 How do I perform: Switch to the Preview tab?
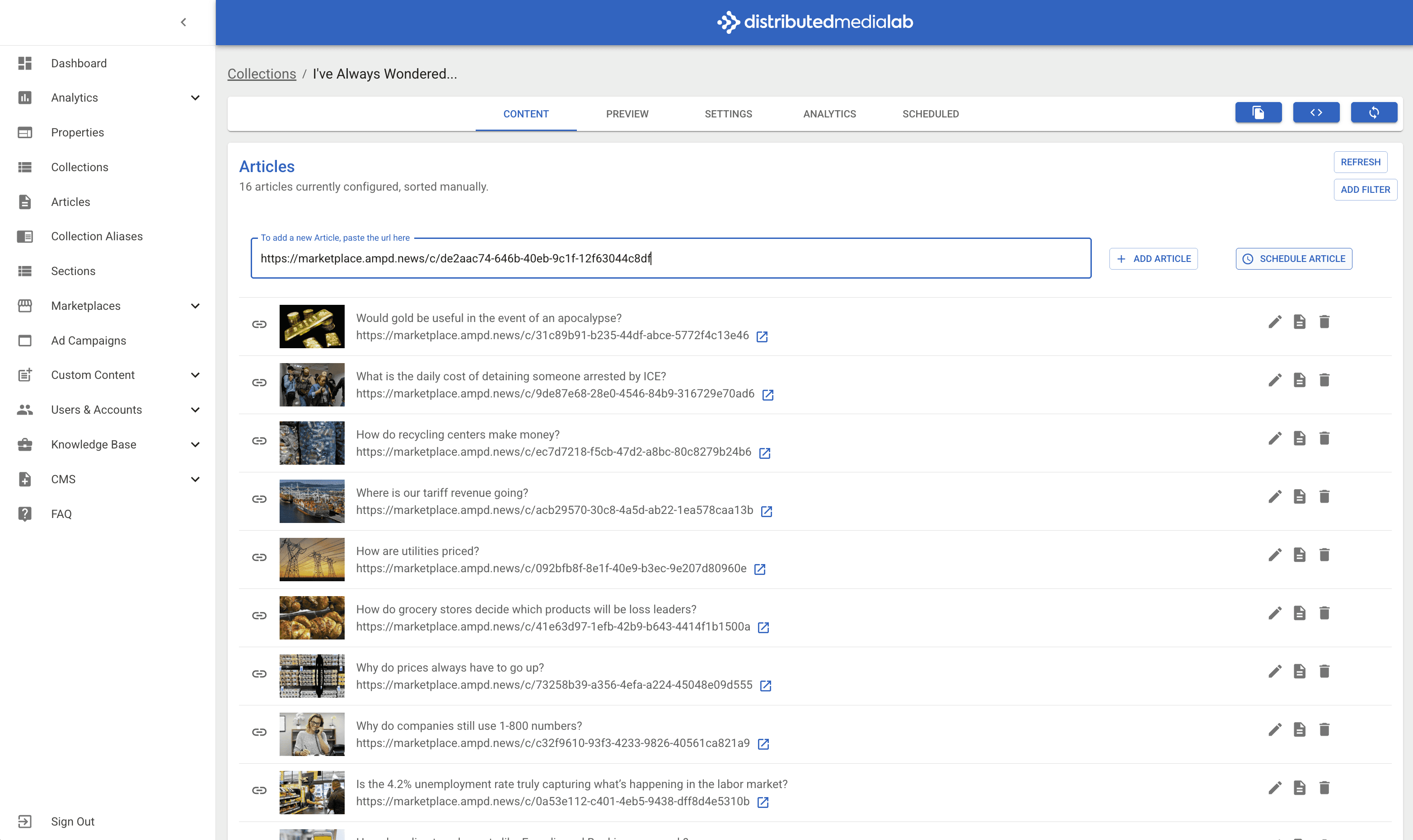tap(627, 114)
